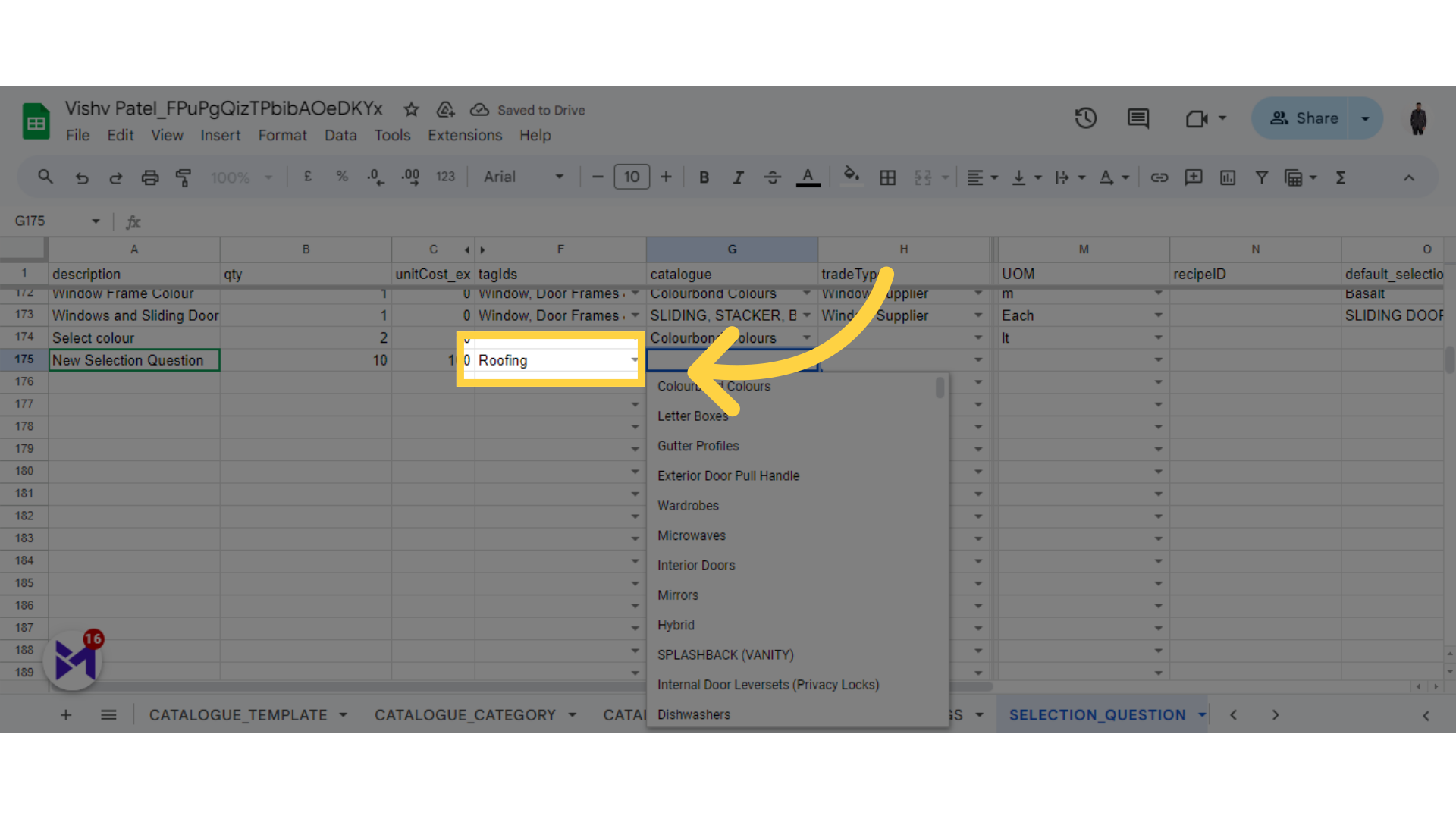
Task: Switch to SELECTION_QUESTION tab
Action: [x=1097, y=714]
